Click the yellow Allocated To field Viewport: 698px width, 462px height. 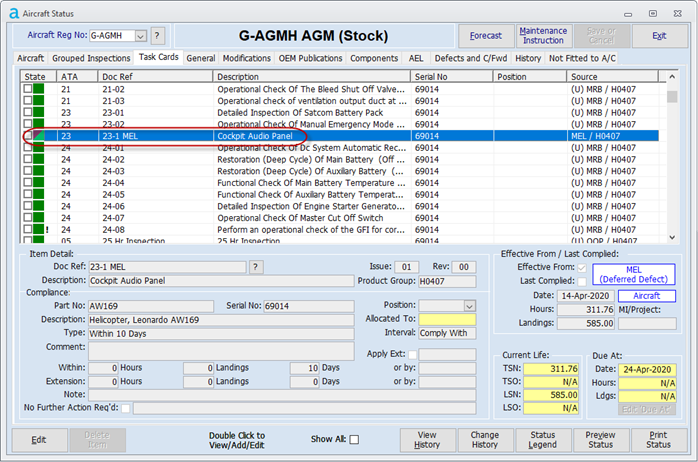coord(446,319)
